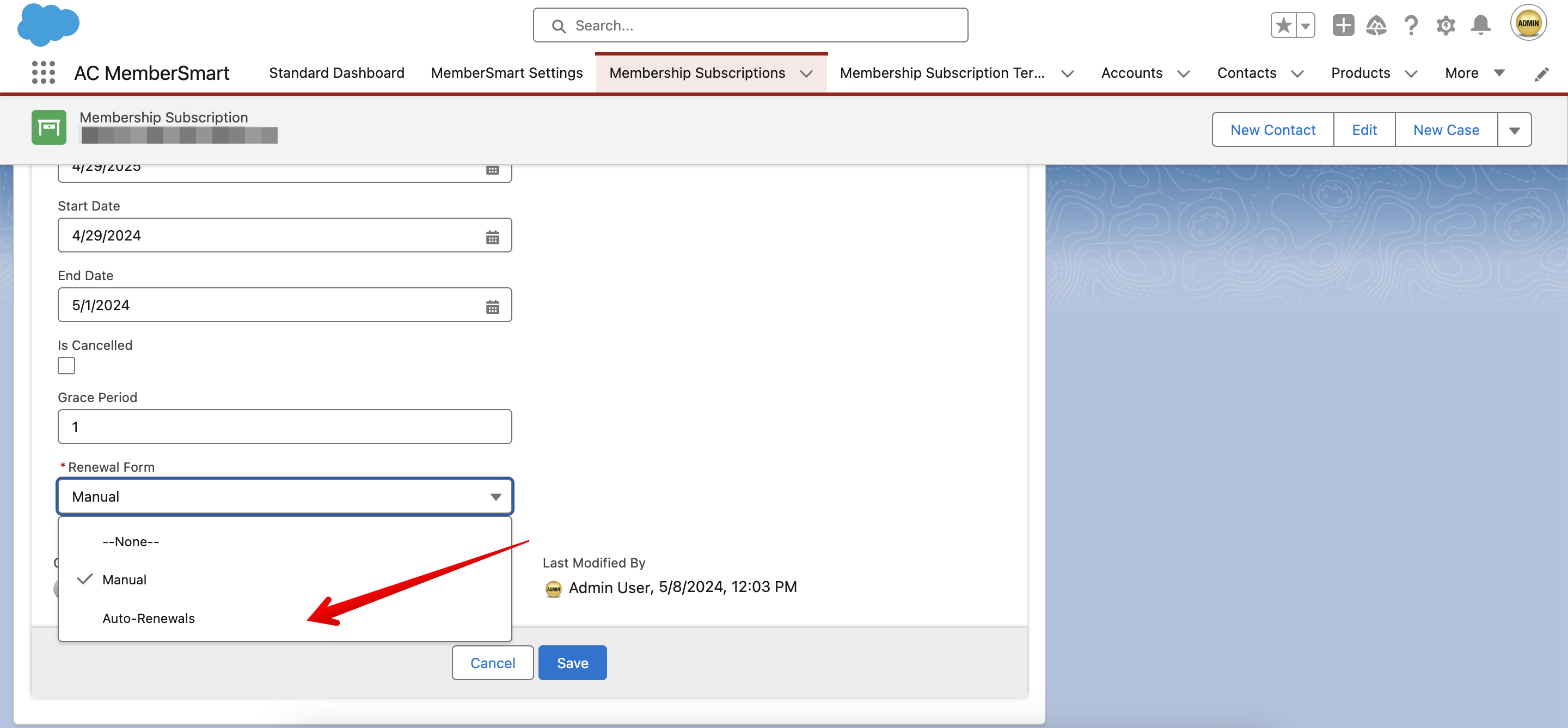Expand the Membership Subscriptions tab chevron

806,74
